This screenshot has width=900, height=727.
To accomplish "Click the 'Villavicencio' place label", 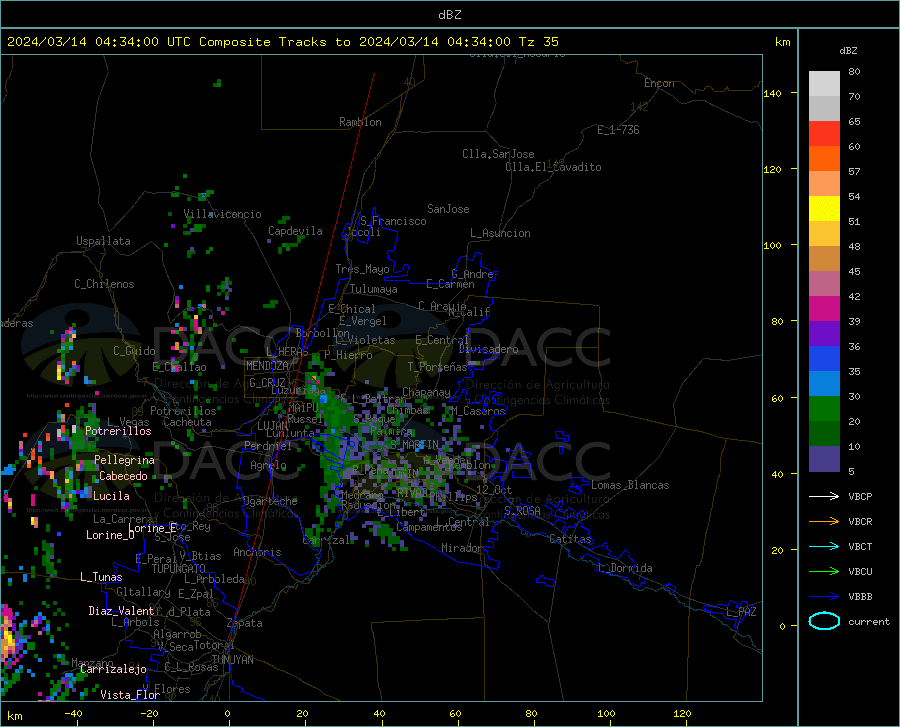I will coord(223,214).
